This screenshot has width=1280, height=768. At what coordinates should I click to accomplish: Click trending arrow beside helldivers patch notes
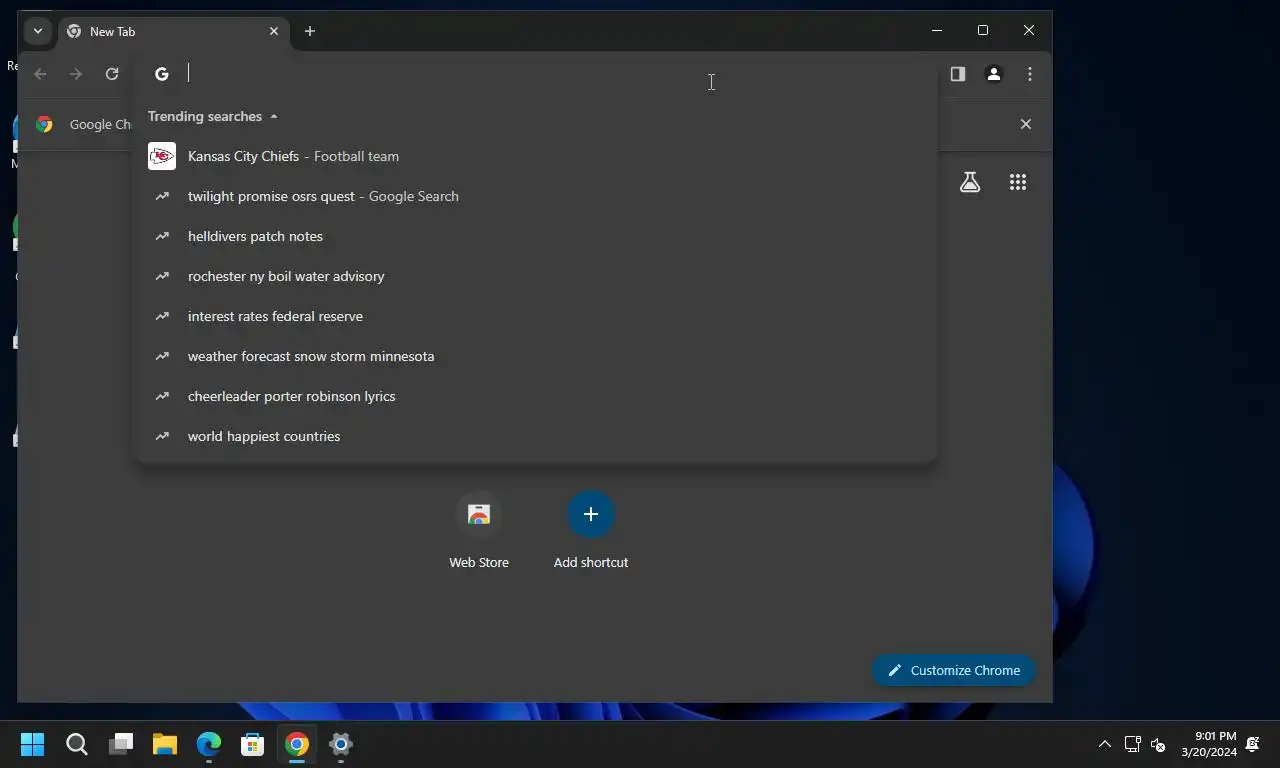[162, 236]
